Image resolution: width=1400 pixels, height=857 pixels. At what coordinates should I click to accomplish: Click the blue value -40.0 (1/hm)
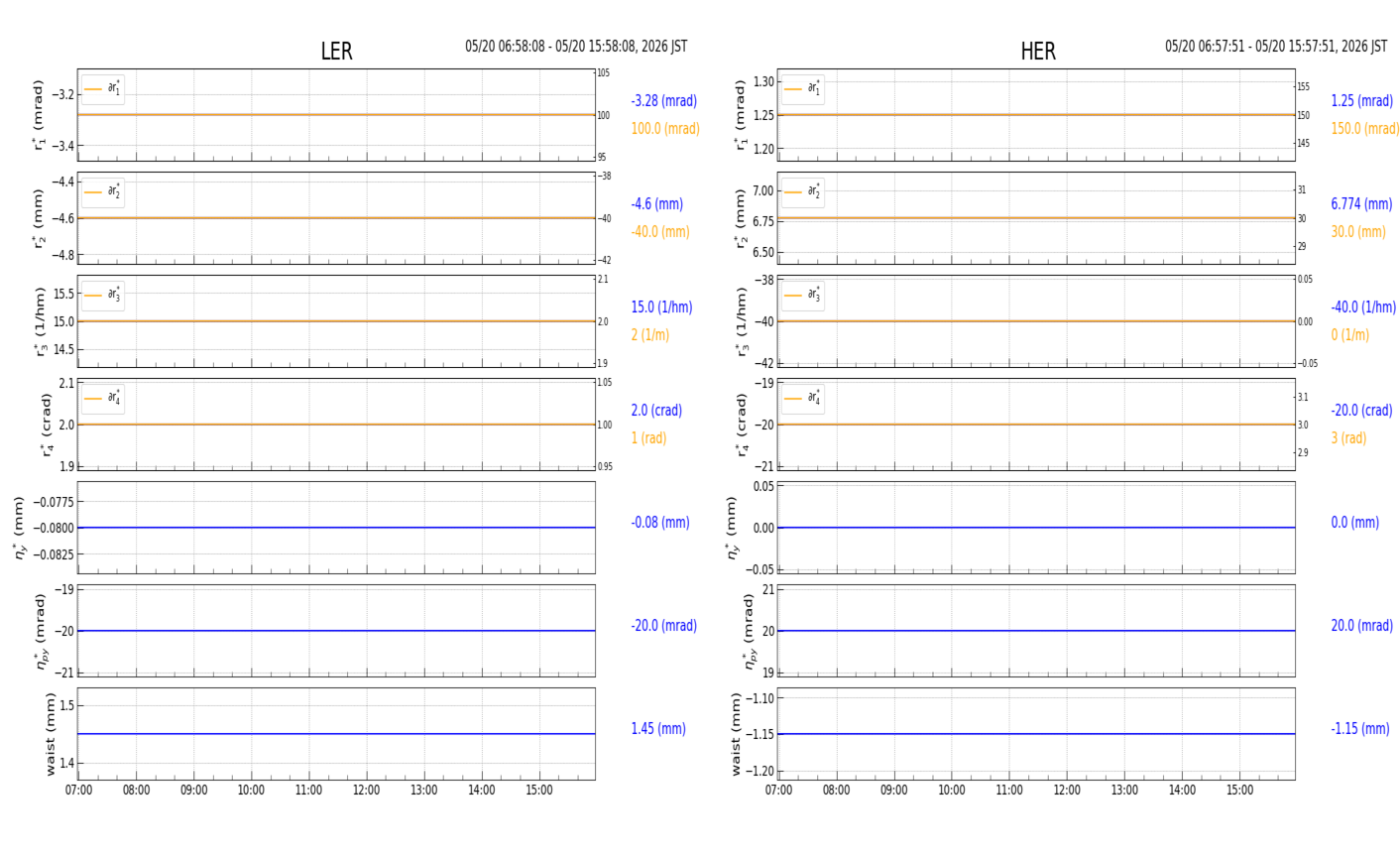(x=1363, y=307)
